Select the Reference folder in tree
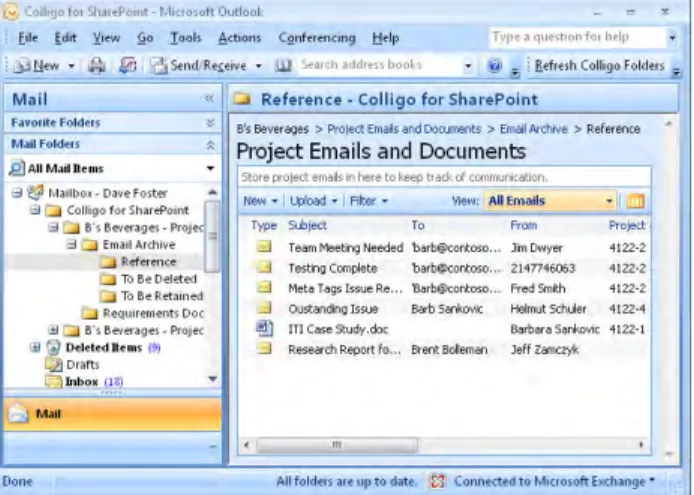The height and width of the screenshot is (495, 694). [149, 262]
